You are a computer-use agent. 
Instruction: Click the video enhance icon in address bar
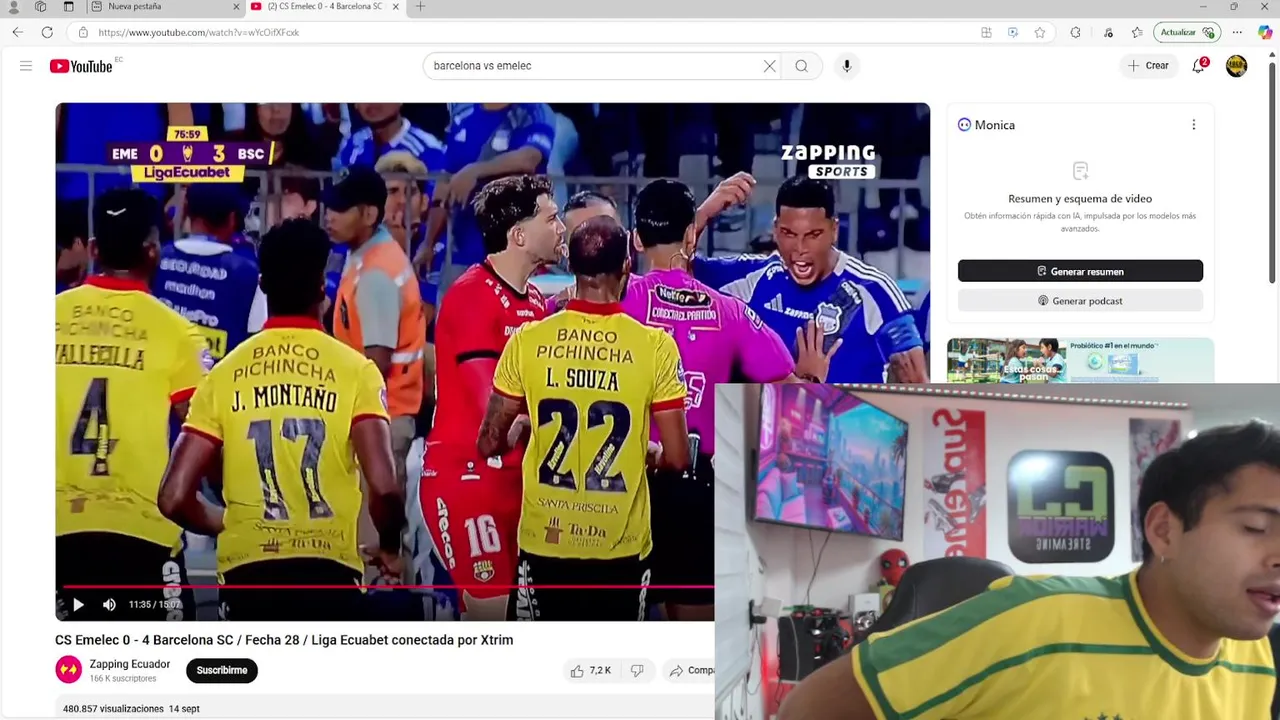[1013, 32]
